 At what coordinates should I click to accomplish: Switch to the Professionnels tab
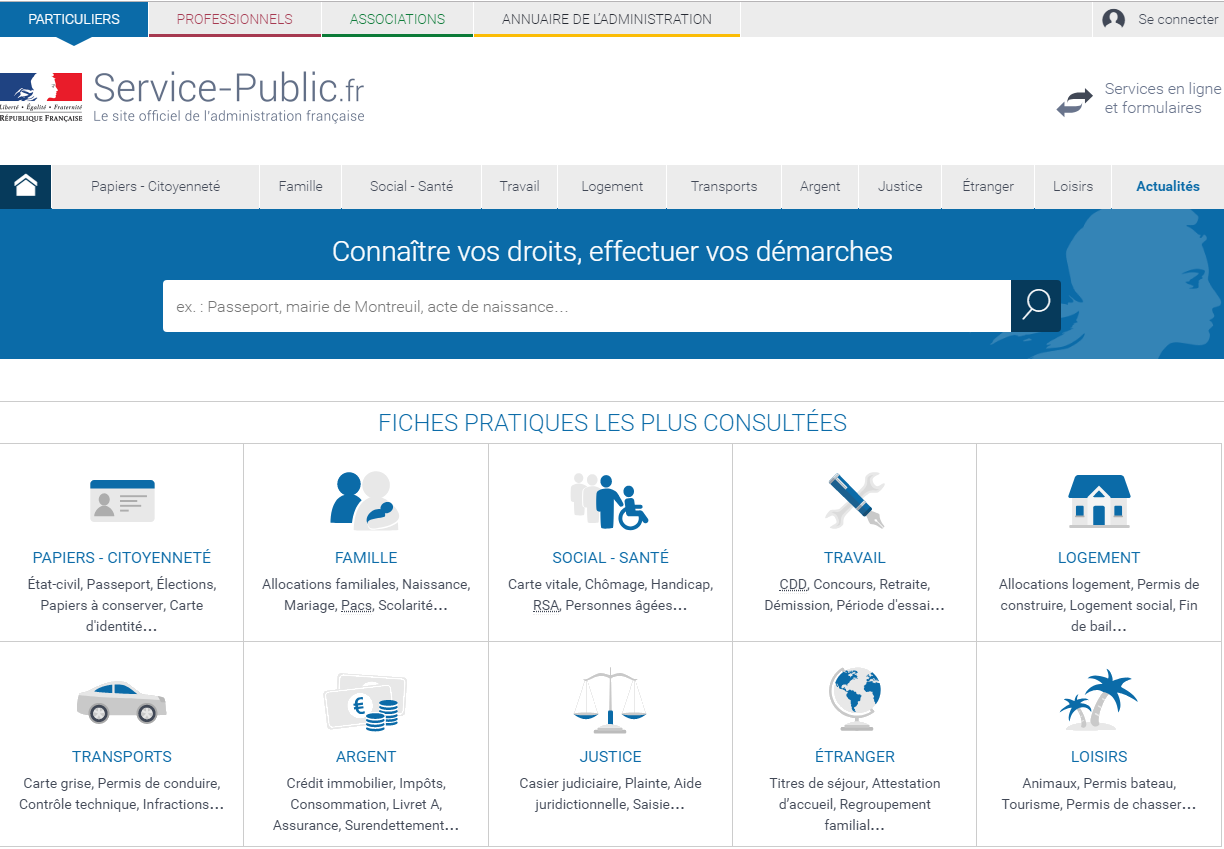(235, 19)
